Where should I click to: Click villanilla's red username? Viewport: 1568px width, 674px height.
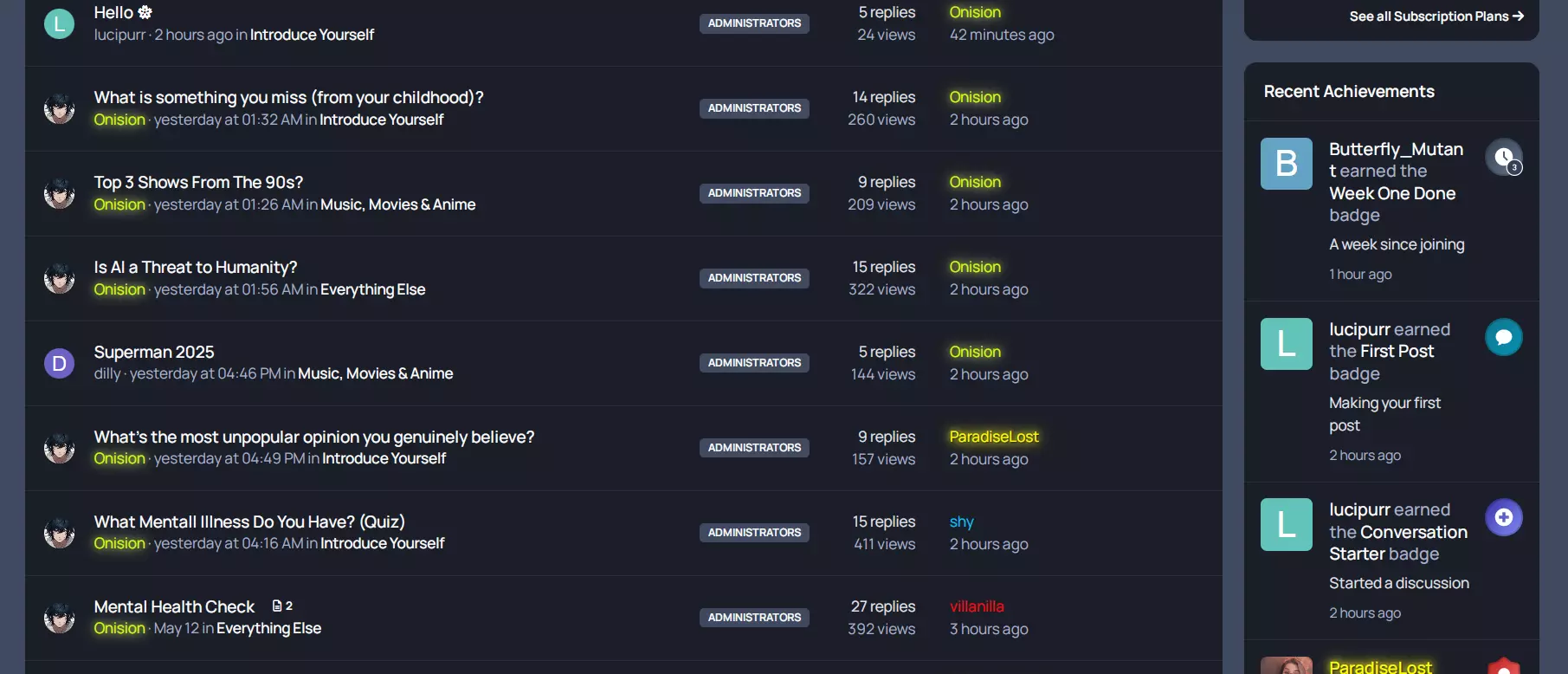(x=976, y=606)
